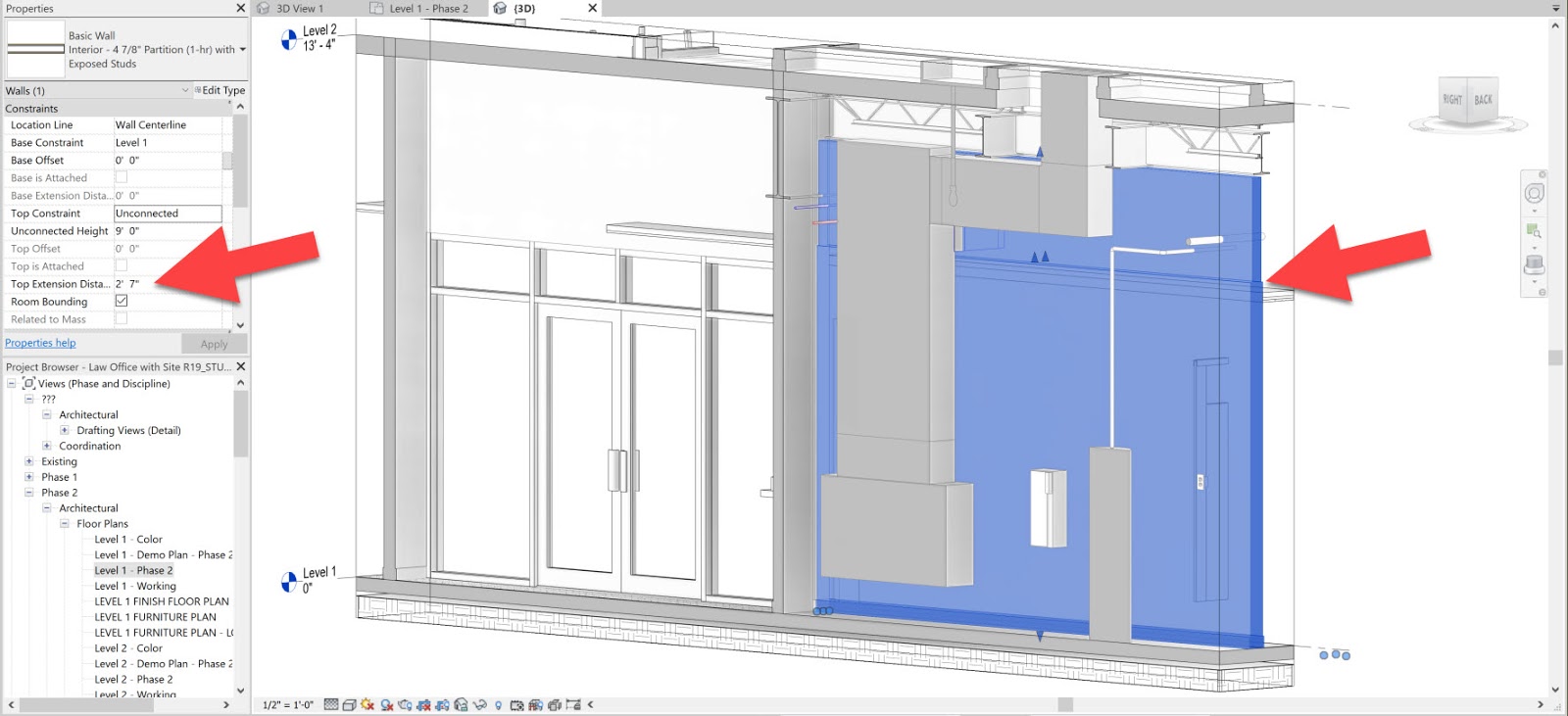The width and height of the screenshot is (1568, 716).
Task: Click the puck-shaped 3D mouse tool on navigation bar
Action: point(1534,264)
